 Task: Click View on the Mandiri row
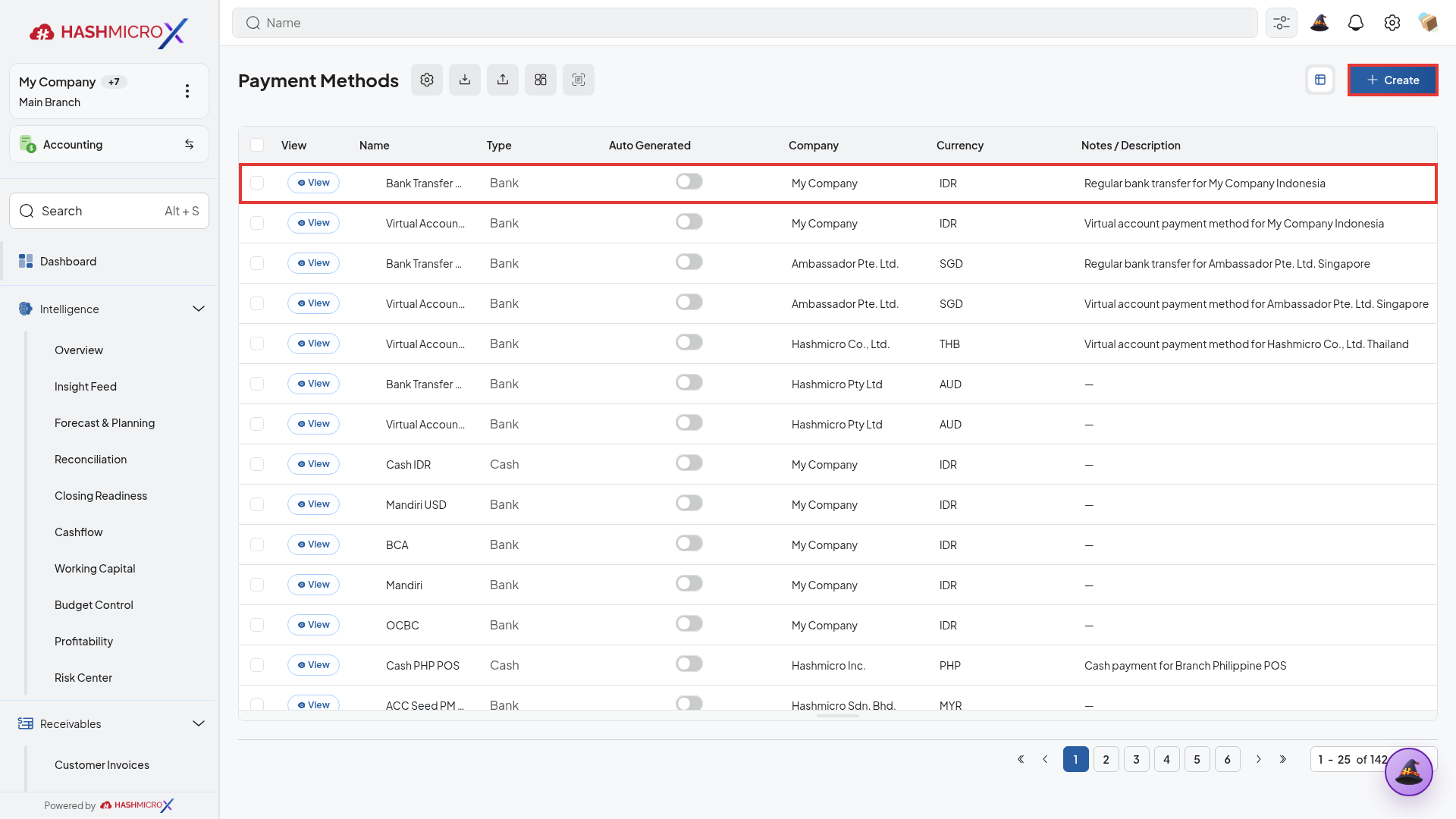coord(313,585)
